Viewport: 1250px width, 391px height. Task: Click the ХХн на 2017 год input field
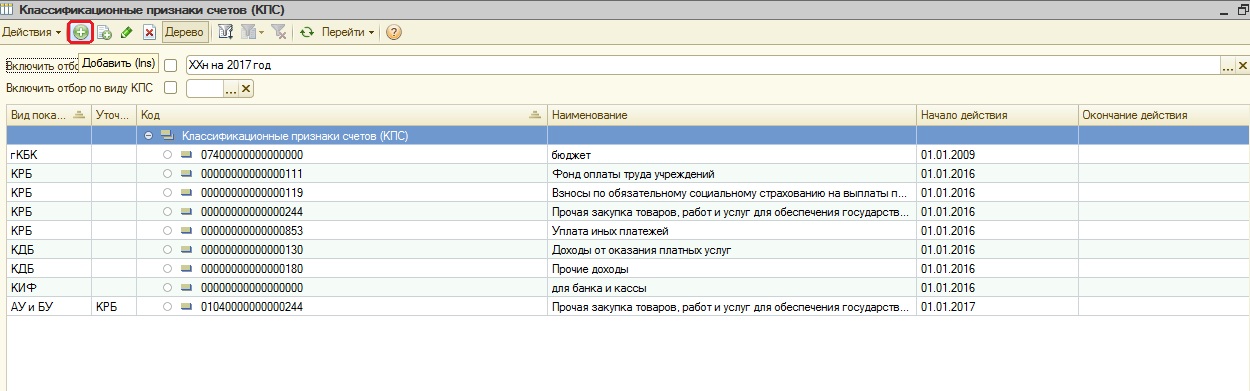[703, 65]
